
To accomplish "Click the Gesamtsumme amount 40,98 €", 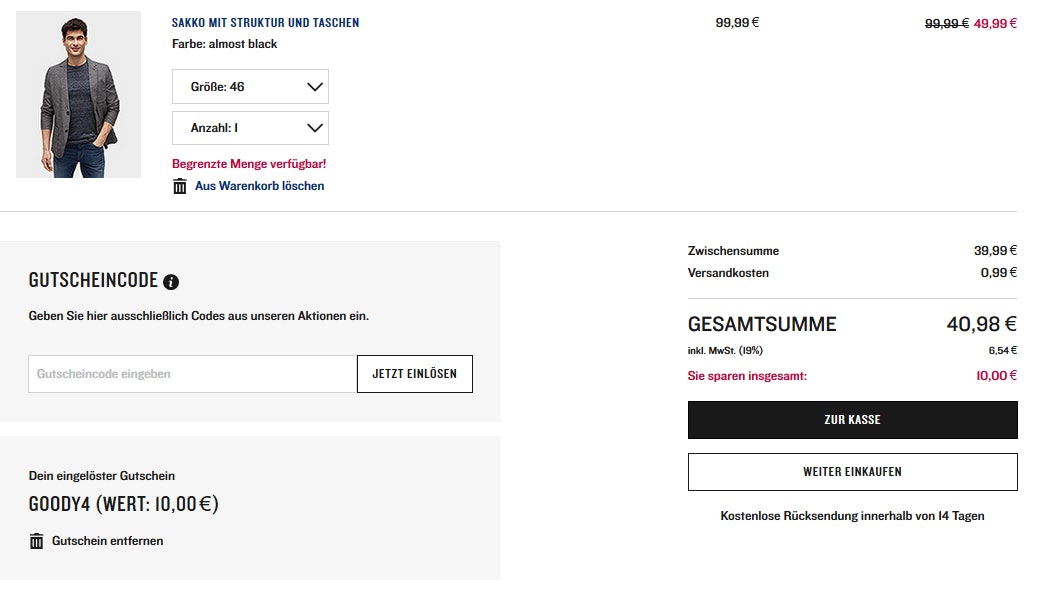I will point(981,324).
